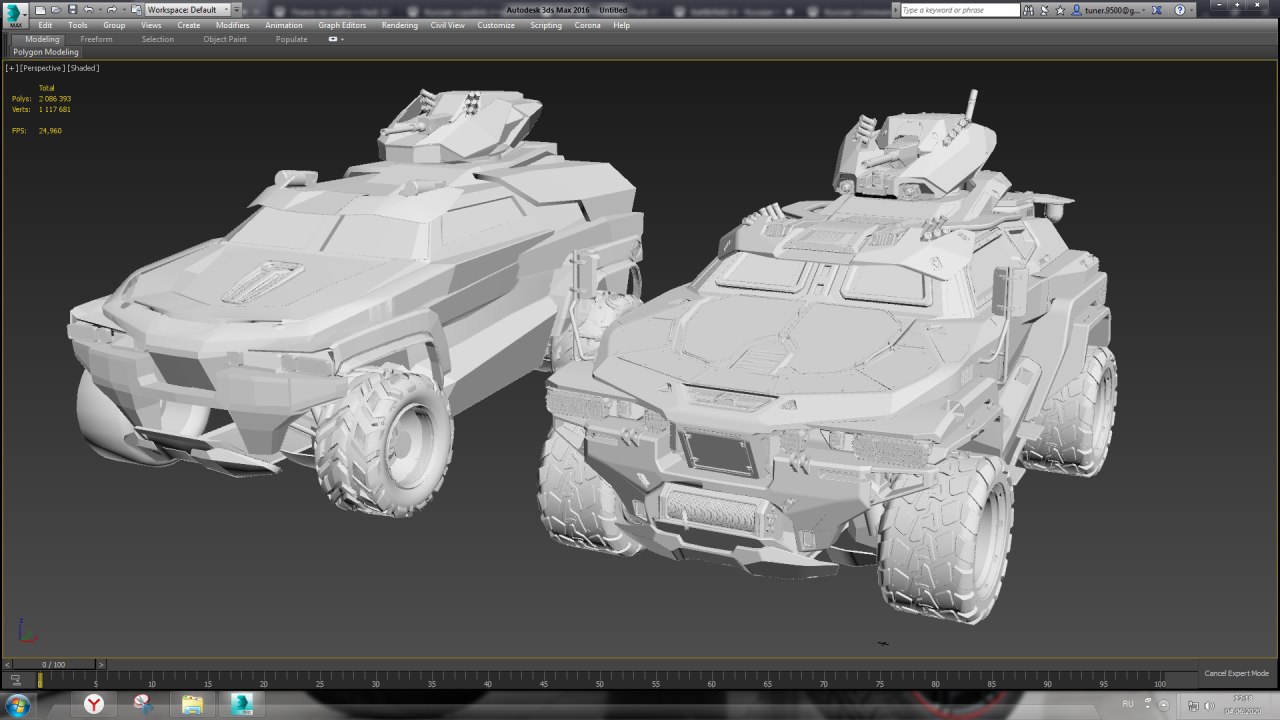This screenshot has height=720, width=1280.
Task: Open the File Explorer taskbar icon
Action: click(192, 705)
